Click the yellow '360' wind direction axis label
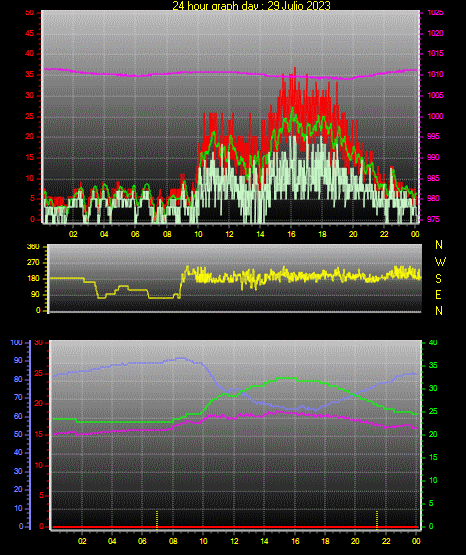Screen dimensions: 466x555 (33, 247)
